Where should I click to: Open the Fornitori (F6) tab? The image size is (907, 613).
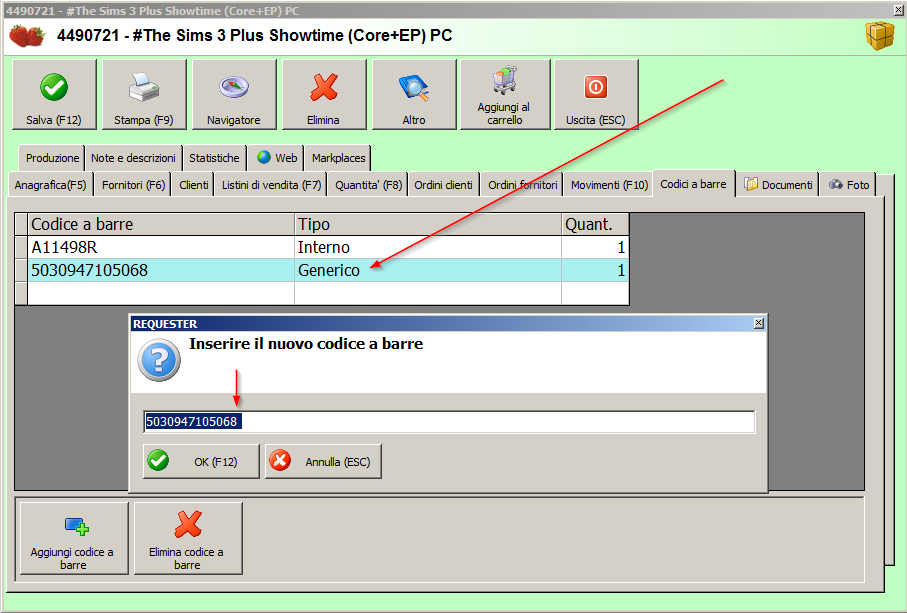tap(133, 185)
